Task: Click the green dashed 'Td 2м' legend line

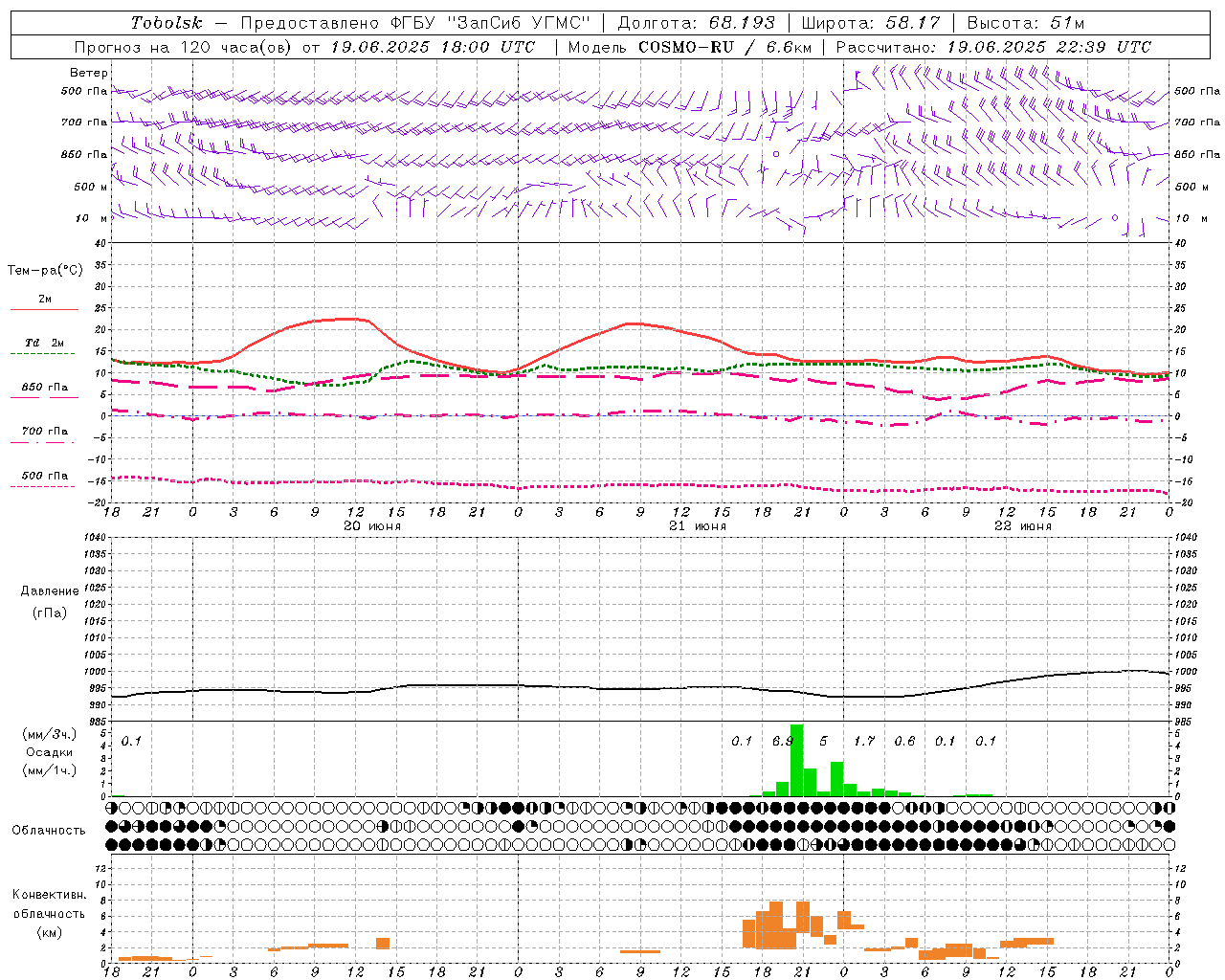Action: (x=44, y=353)
